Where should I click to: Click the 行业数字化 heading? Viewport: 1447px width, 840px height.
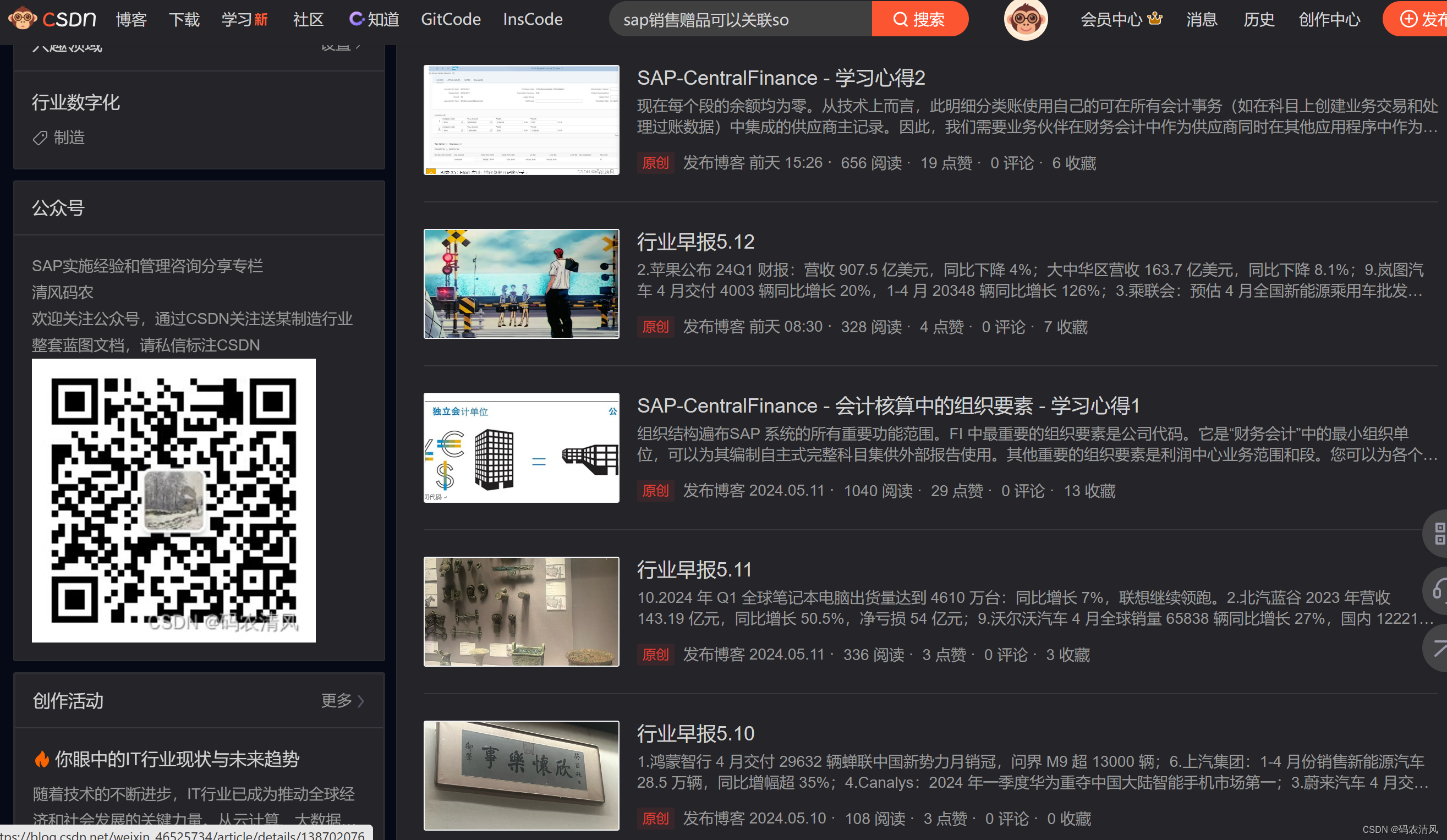pos(76,102)
